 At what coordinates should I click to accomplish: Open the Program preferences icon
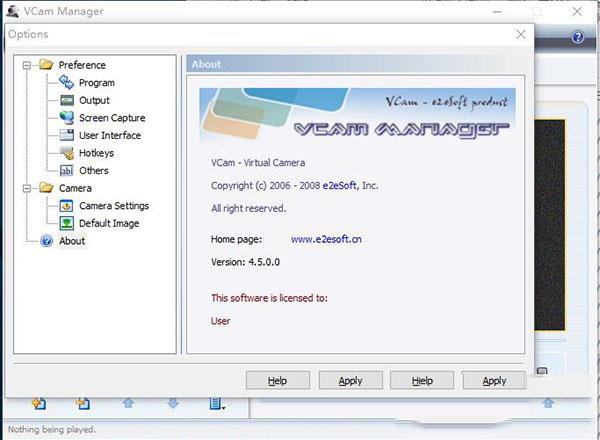[x=66, y=83]
